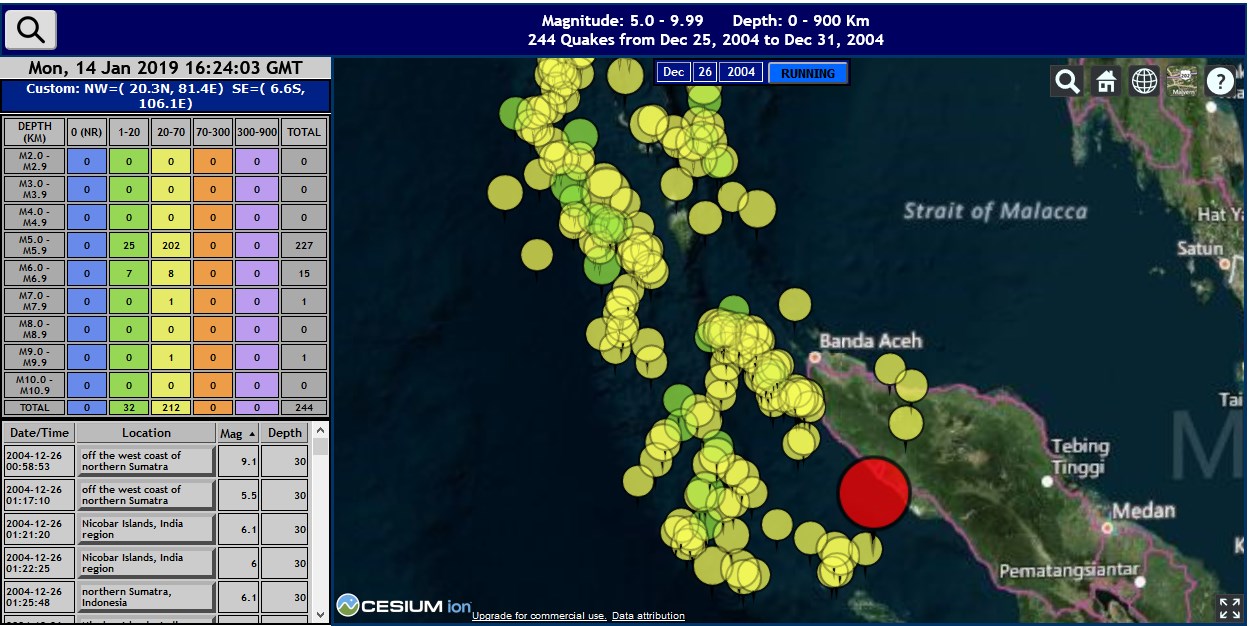This screenshot has height=626, width=1249.
Task: Click the M6.0 - M6.9 row label
Action: point(35,273)
